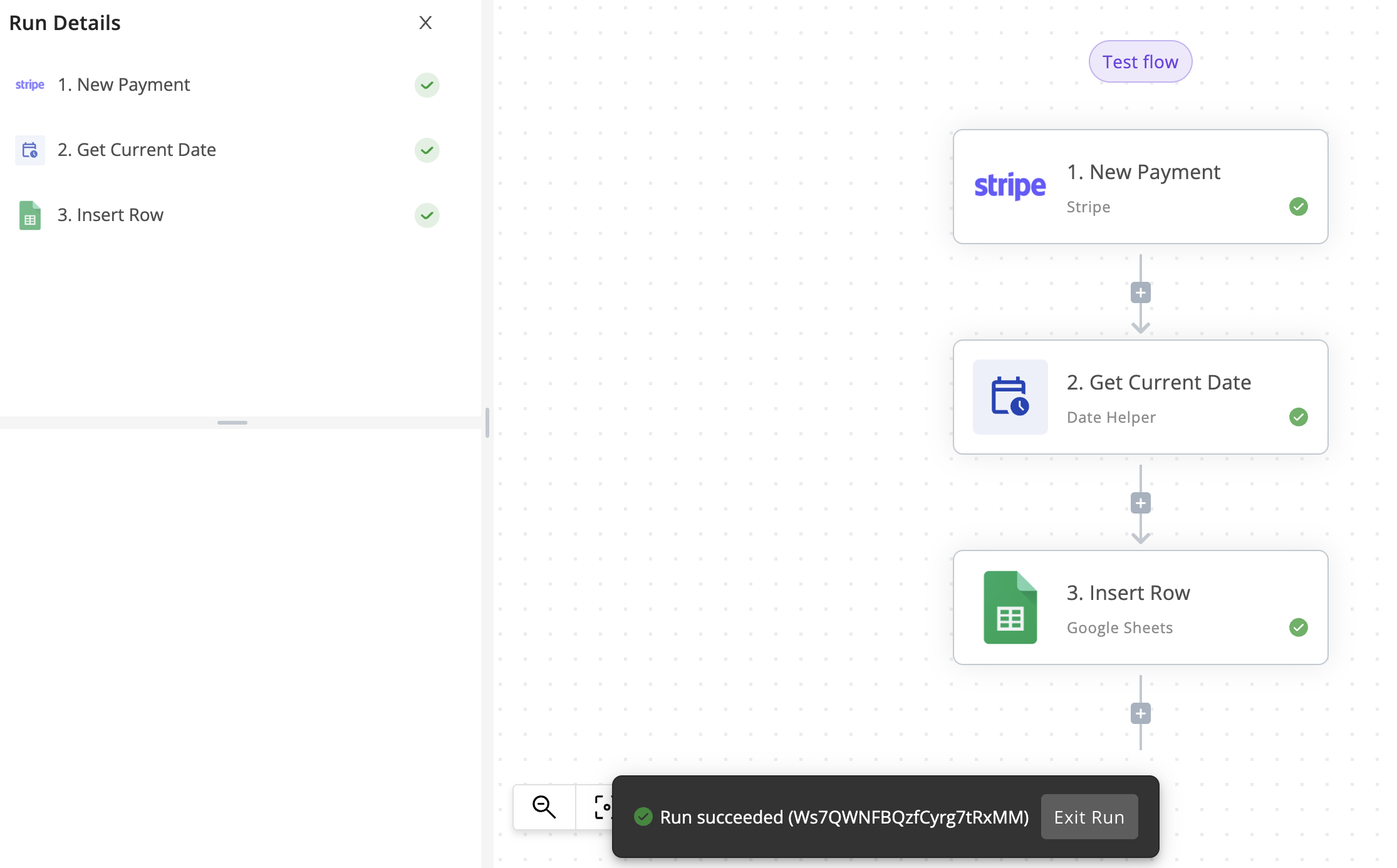Click the Google Sheets icon in the Insert Row card
1397x868 pixels.
click(1010, 607)
